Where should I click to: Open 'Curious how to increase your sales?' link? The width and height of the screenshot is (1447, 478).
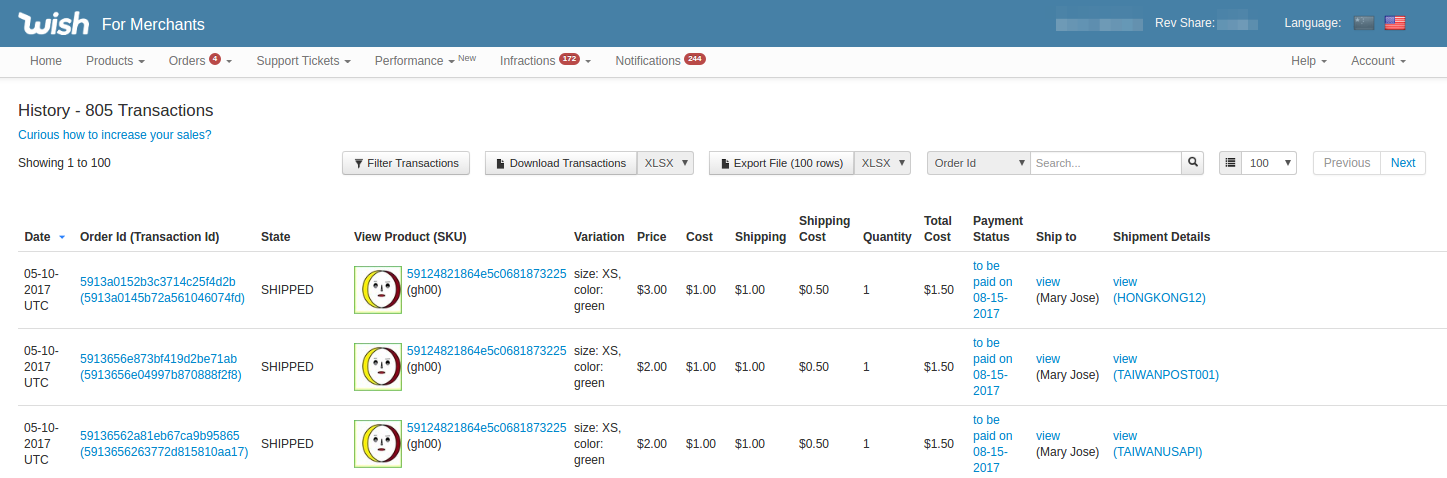pyautogui.click(x=115, y=135)
